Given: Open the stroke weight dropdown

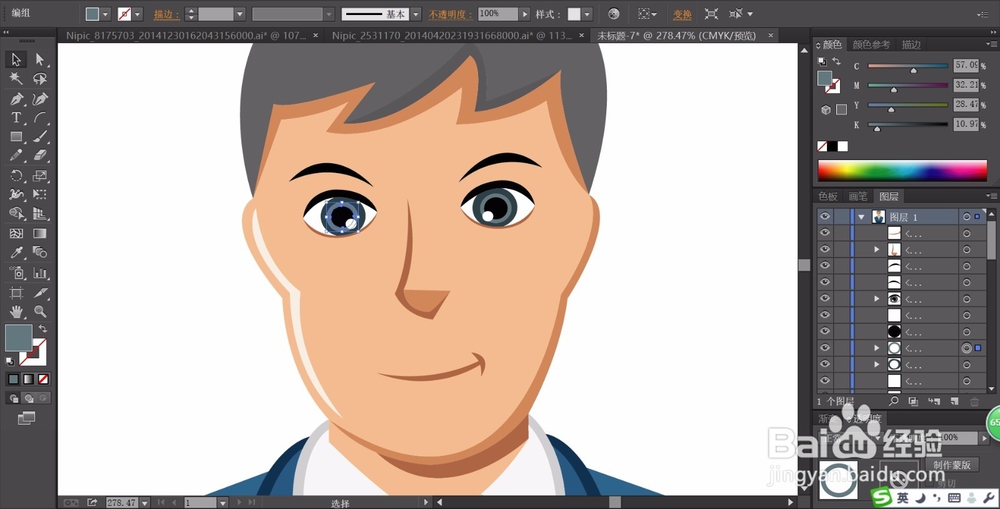Looking at the screenshot, I should click(x=240, y=14).
